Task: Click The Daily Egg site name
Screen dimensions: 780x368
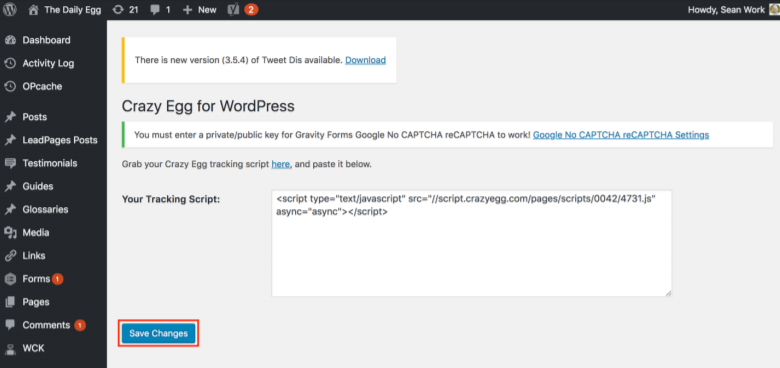Action: 73,9
